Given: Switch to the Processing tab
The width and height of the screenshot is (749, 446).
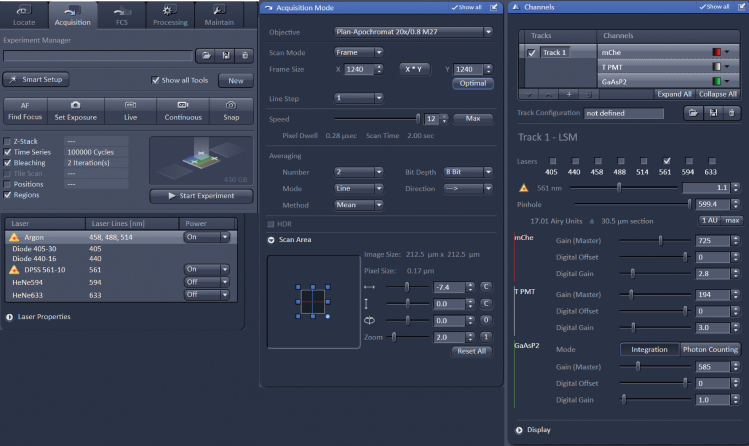Looking at the screenshot, I should (x=169, y=14).
